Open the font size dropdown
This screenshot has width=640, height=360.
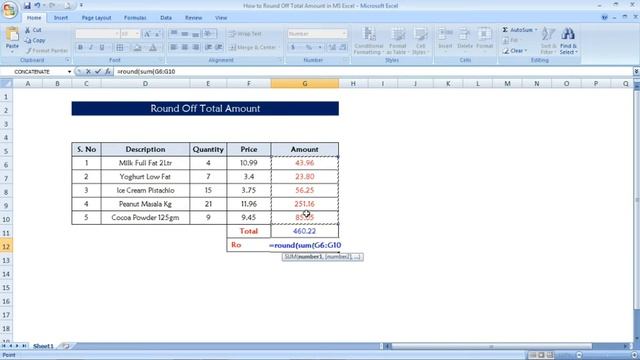tap(137, 34)
